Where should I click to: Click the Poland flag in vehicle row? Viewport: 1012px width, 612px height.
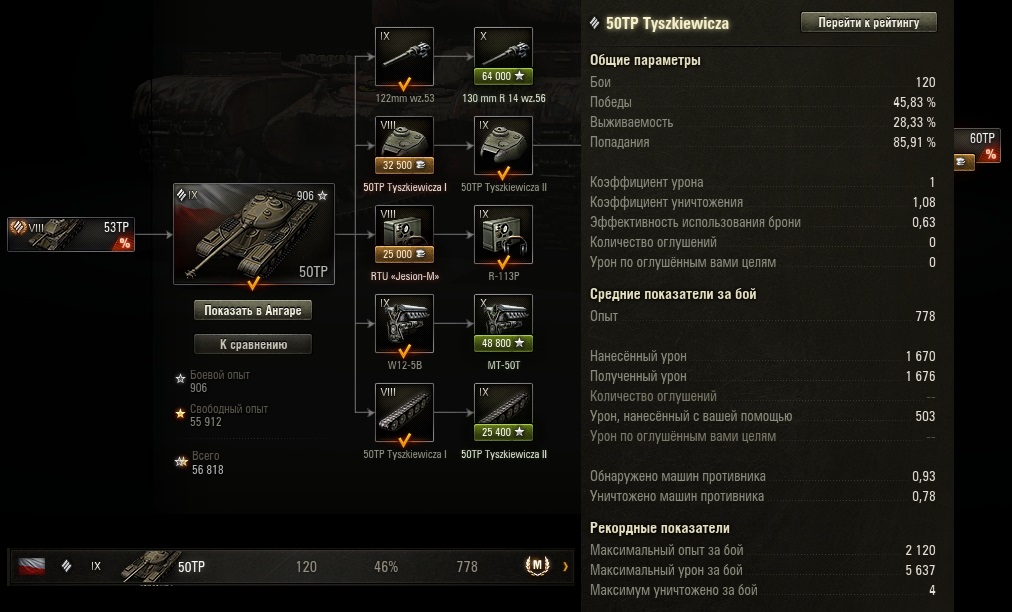(32, 567)
